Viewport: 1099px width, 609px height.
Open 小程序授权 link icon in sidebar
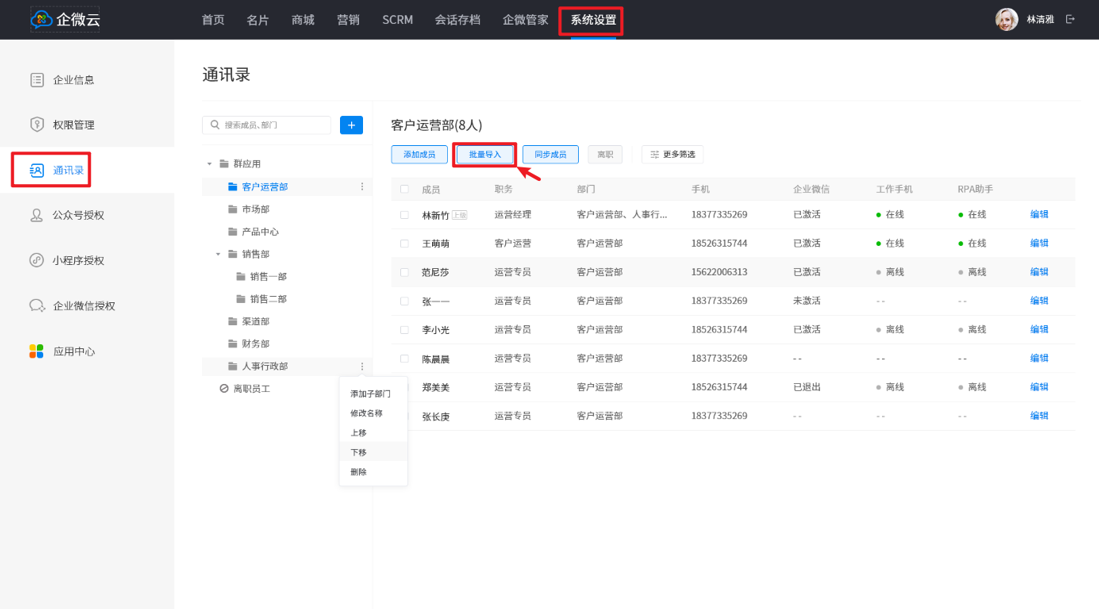(x=36, y=260)
